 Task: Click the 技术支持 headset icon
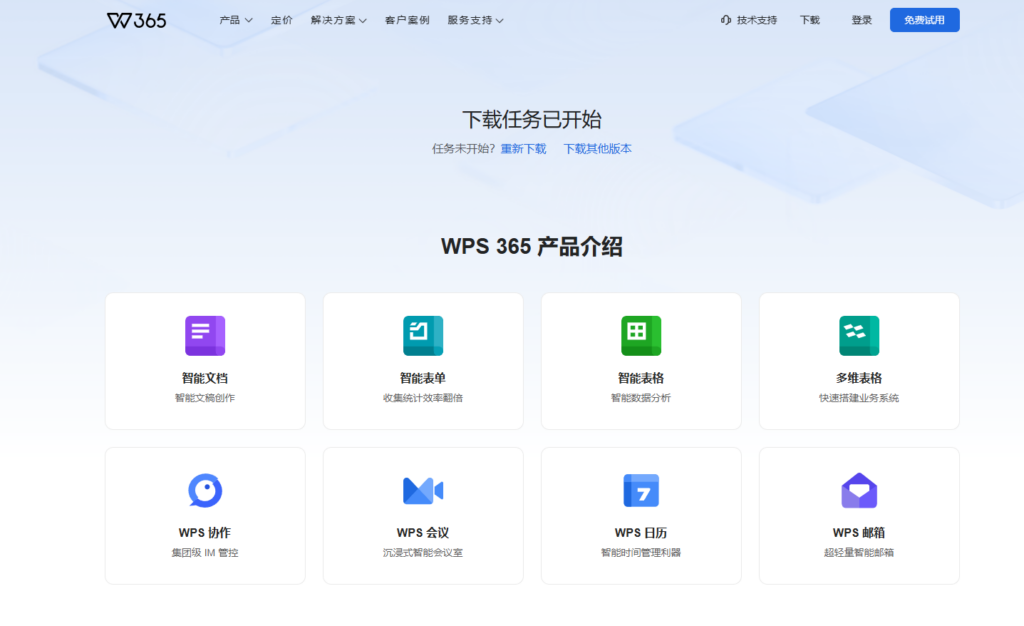[x=725, y=19]
